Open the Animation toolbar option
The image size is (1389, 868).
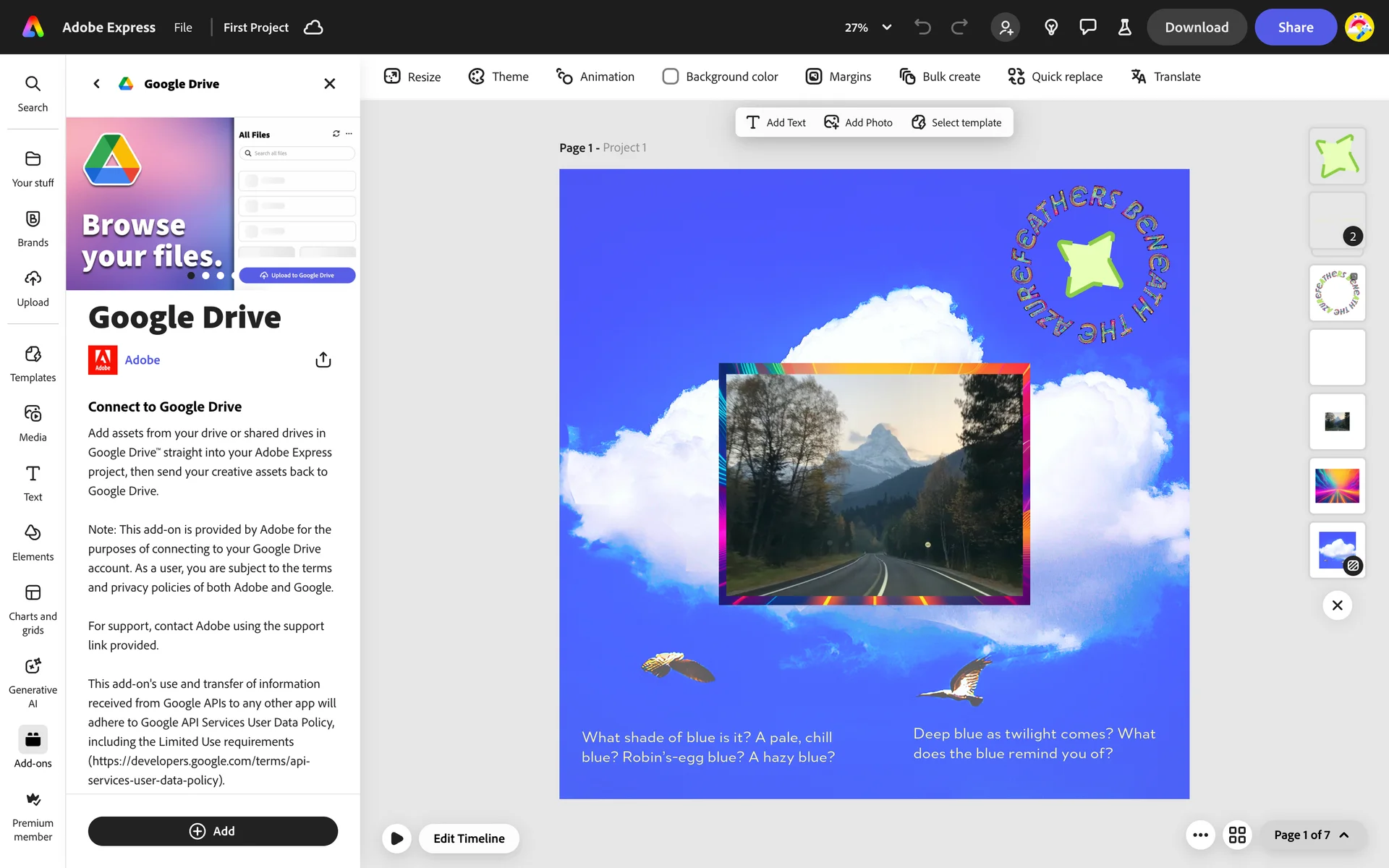595,77
